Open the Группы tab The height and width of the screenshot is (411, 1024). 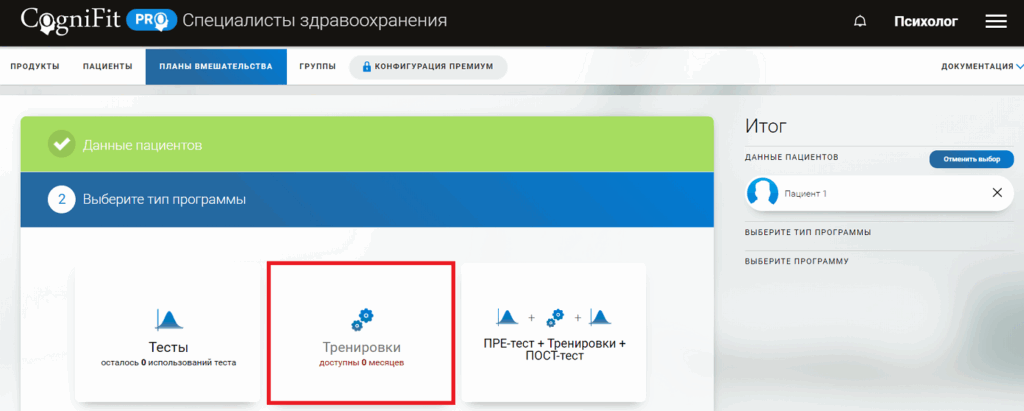coord(317,67)
